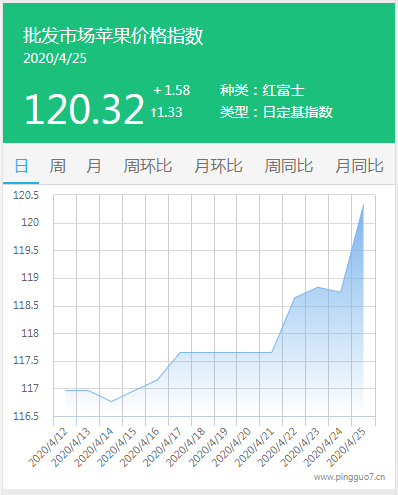Click the y-axis label 118.5
398x495 pixels.
point(26,305)
